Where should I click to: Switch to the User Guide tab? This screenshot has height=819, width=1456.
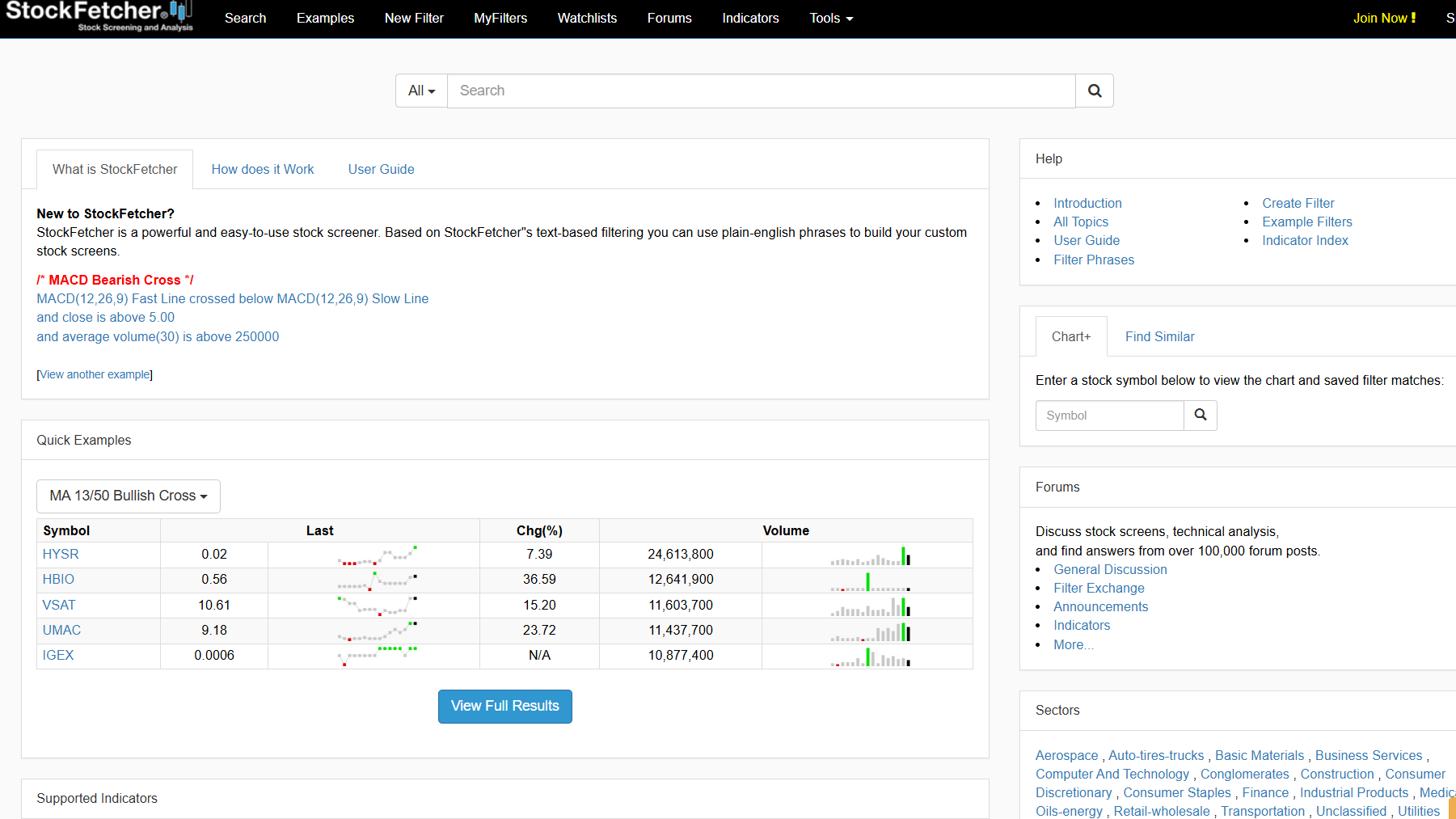pos(381,169)
